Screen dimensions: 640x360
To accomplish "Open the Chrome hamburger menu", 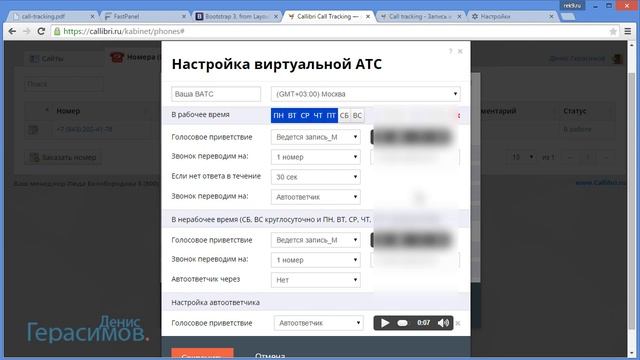I will [628, 31].
